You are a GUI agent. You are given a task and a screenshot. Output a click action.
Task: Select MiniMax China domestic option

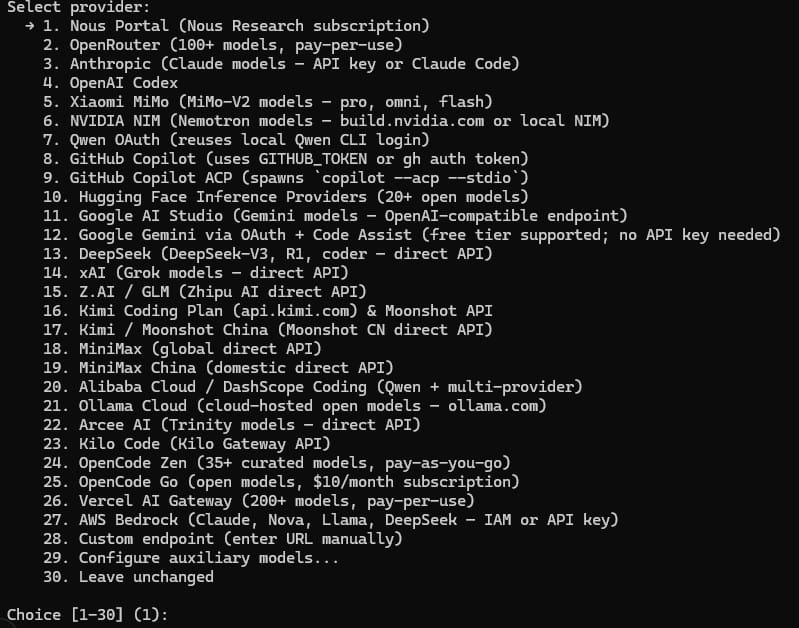(x=218, y=368)
